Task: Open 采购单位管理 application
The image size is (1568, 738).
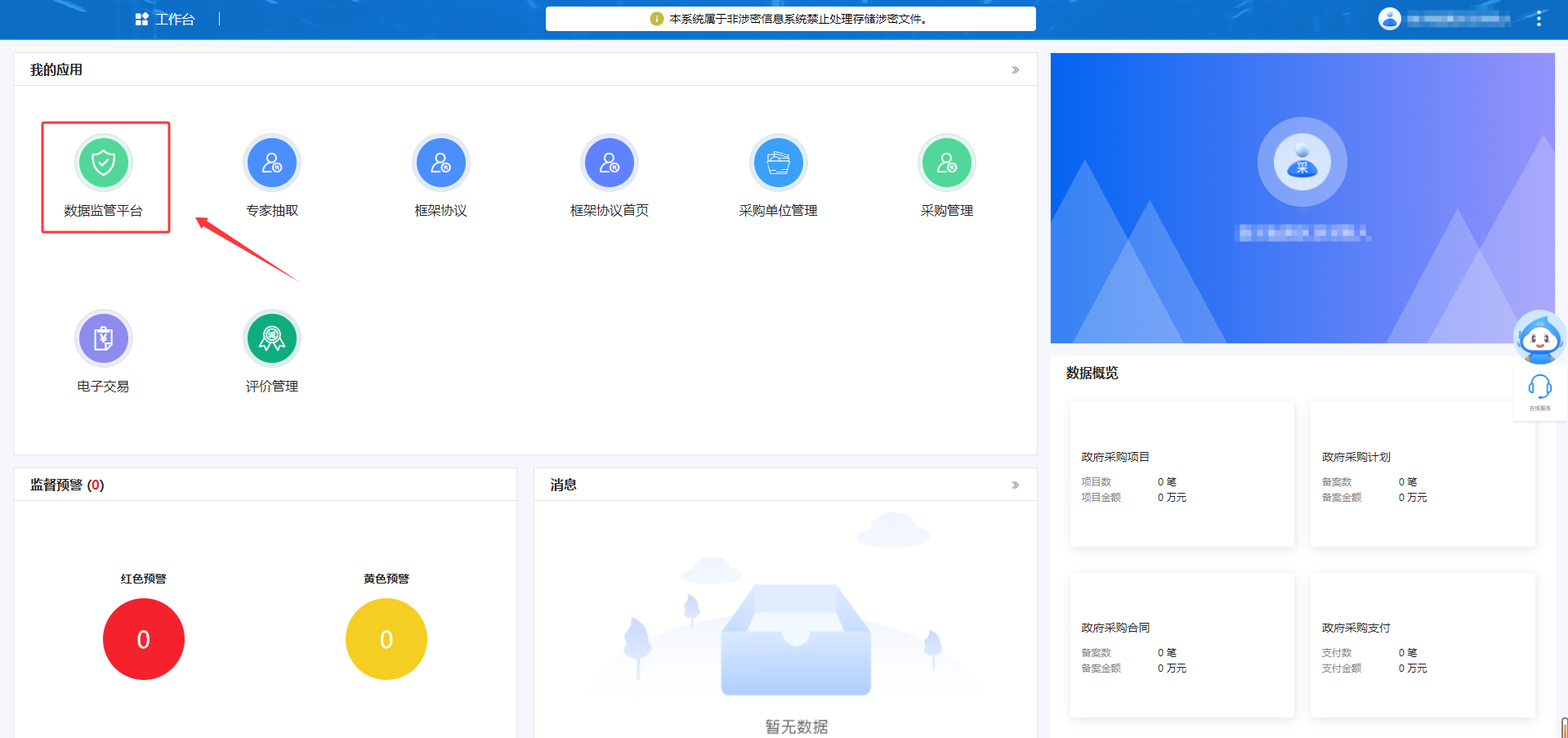Action: 778,163
